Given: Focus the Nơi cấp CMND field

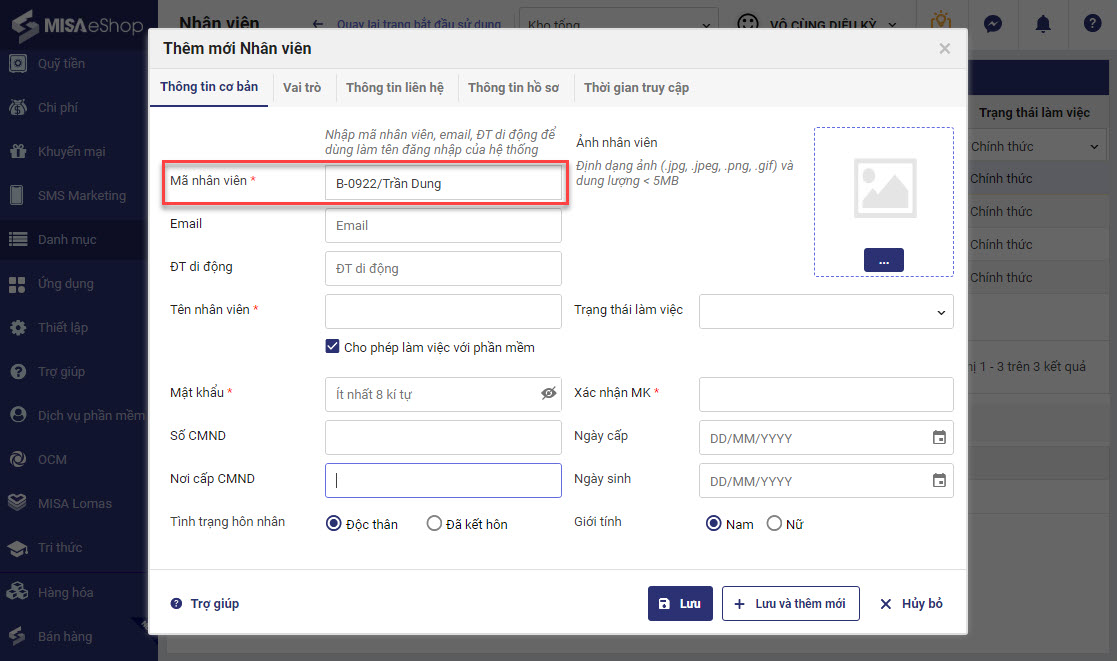Looking at the screenshot, I should coord(443,480).
